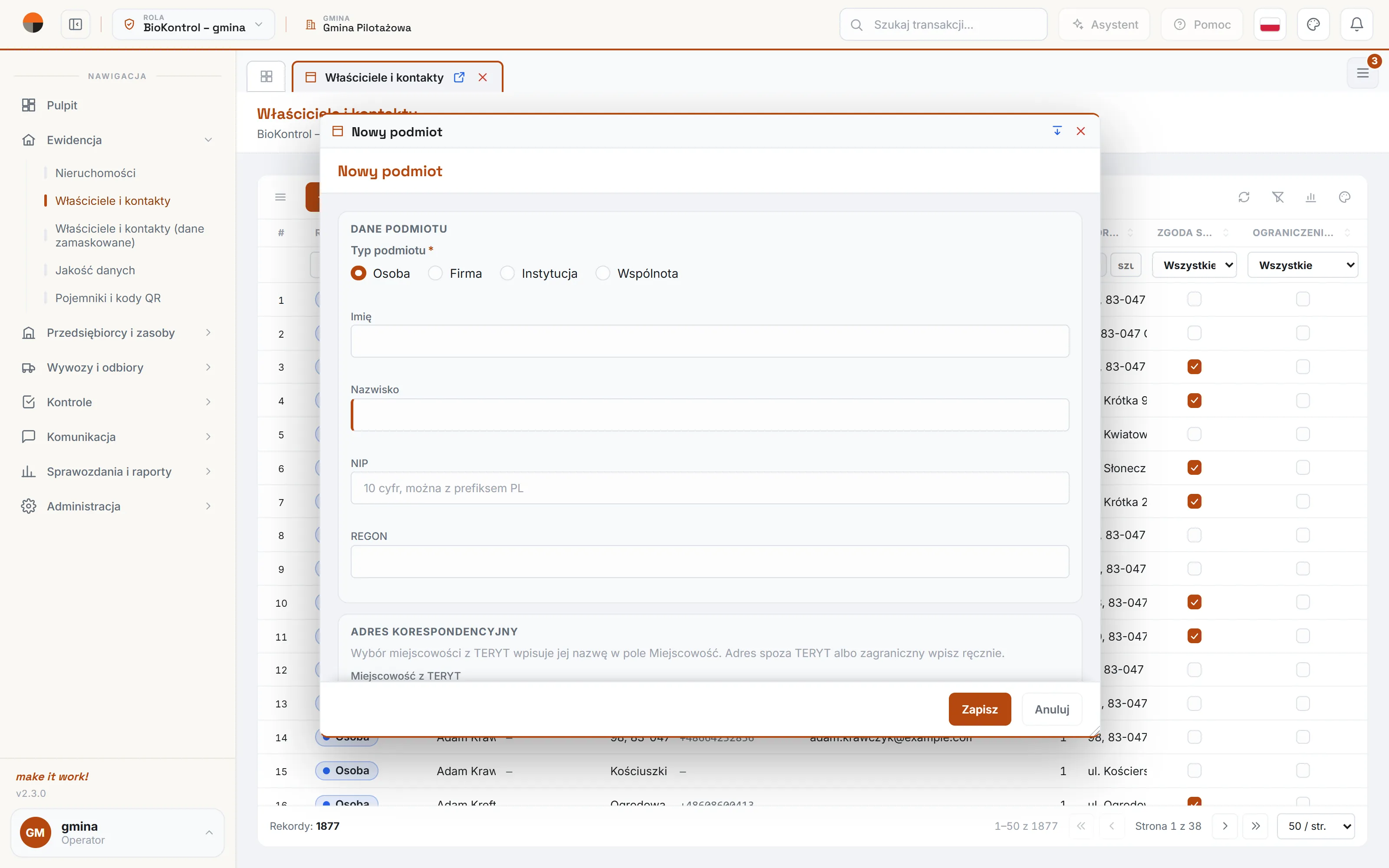The image size is (1389, 868).
Task: Focus the NIP input field
Action: pyautogui.click(x=709, y=488)
